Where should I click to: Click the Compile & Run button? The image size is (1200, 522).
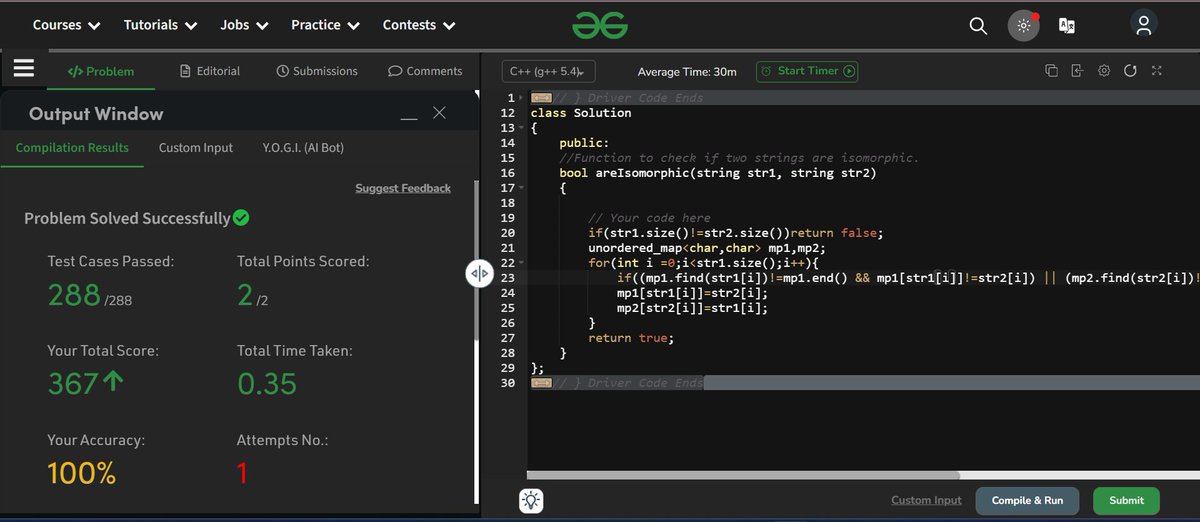click(x=1027, y=500)
